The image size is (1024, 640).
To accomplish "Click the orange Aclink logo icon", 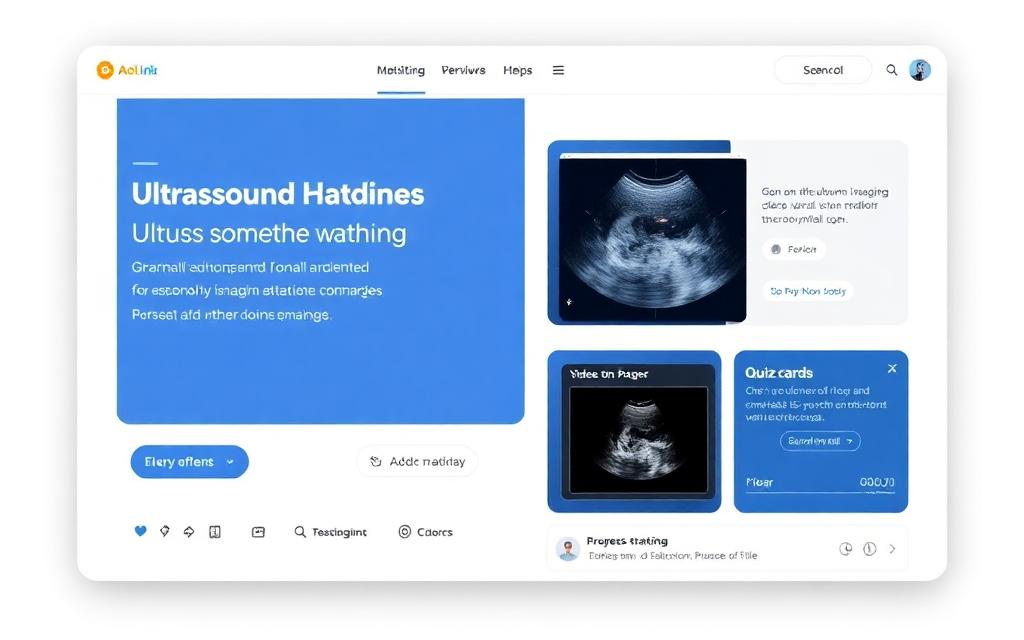I will pyautogui.click(x=104, y=70).
